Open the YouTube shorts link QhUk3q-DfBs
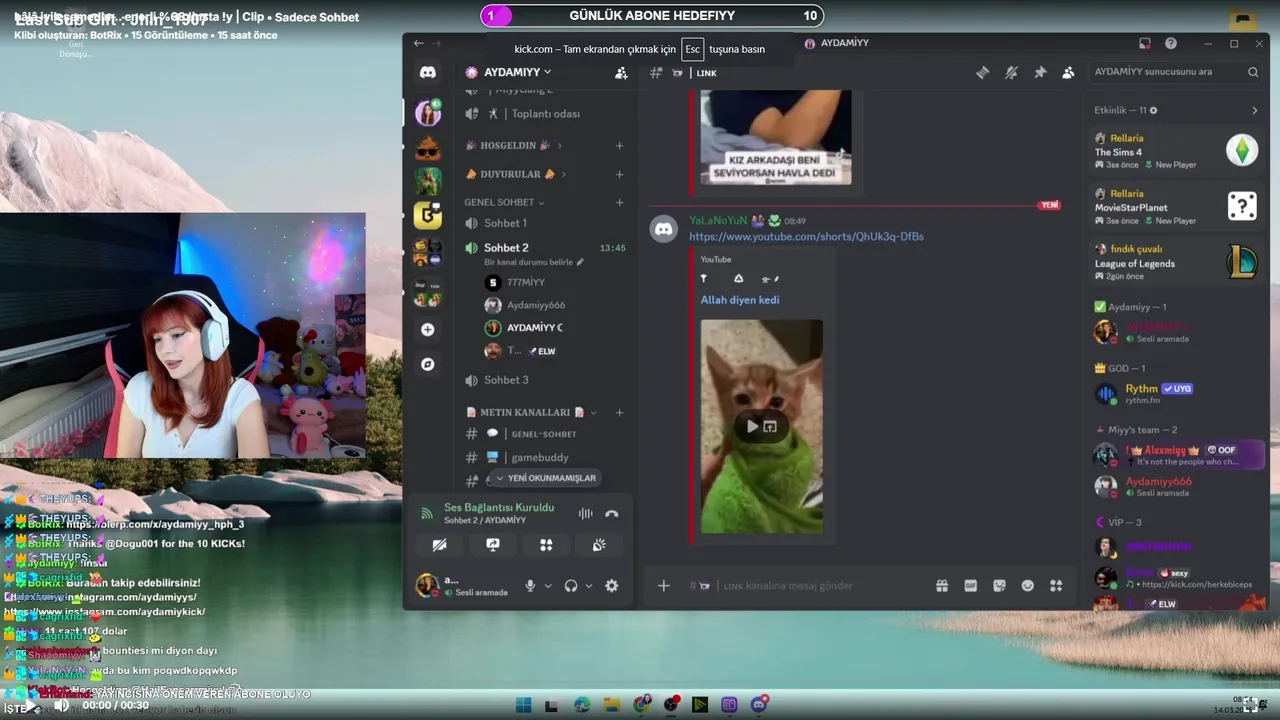 coord(806,237)
